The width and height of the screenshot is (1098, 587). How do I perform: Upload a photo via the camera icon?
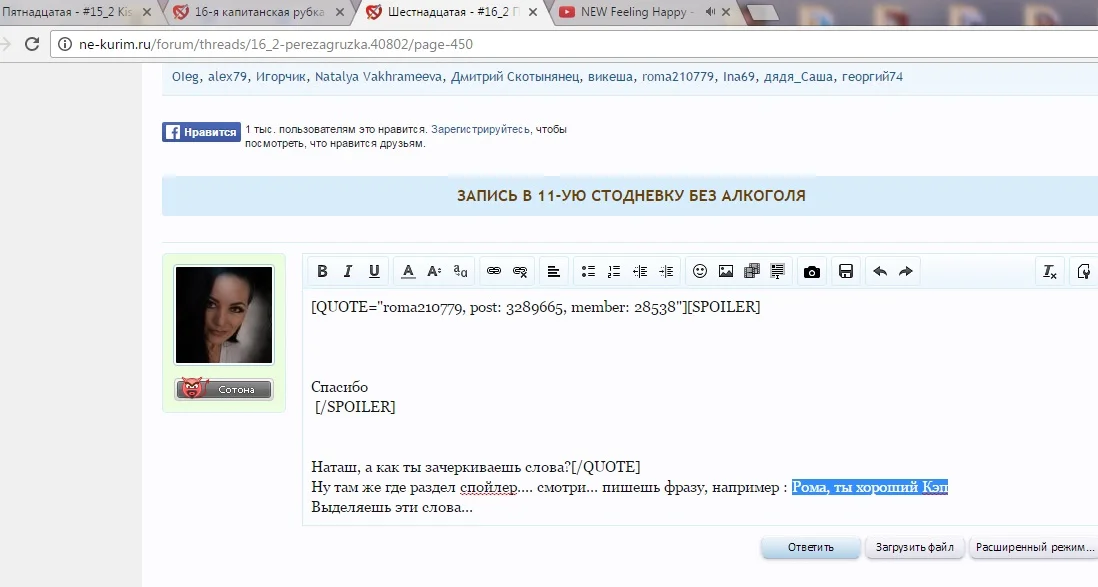(x=812, y=270)
